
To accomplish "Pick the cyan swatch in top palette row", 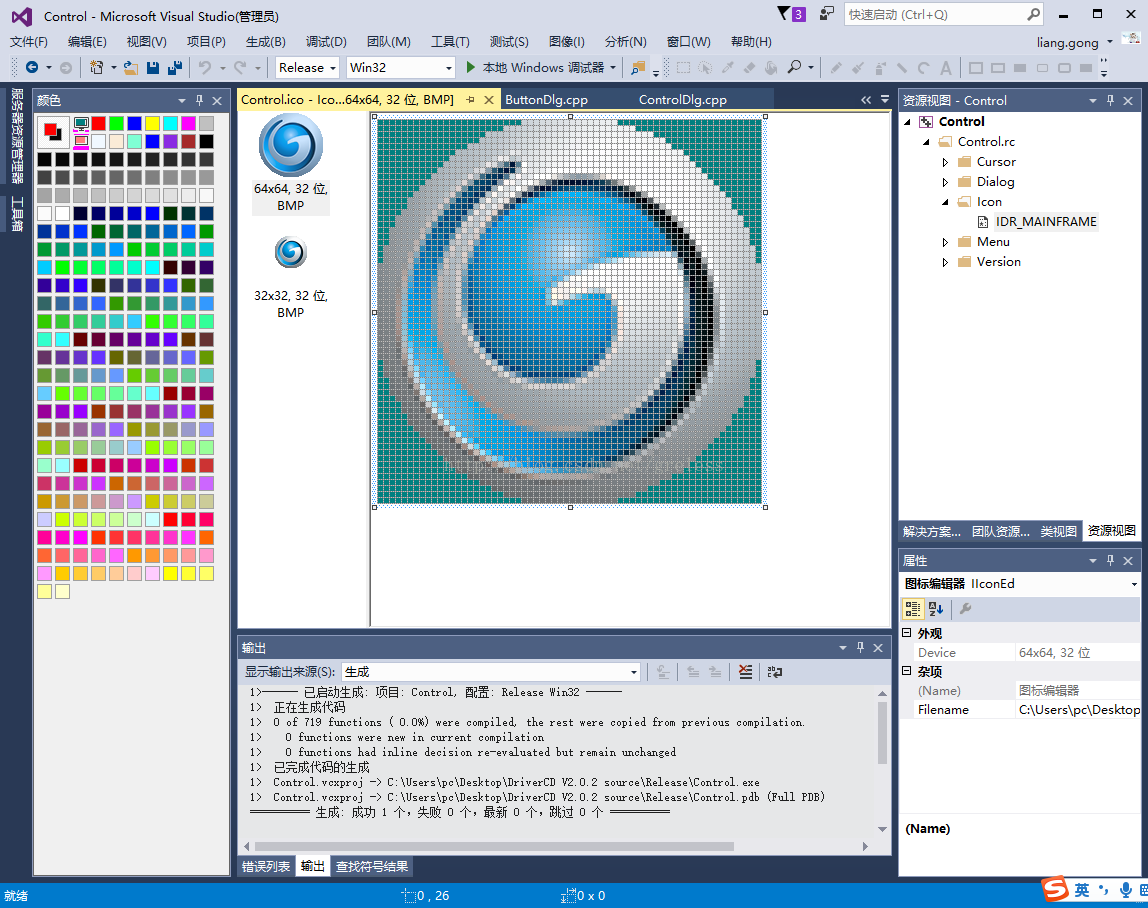I will click(171, 123).
